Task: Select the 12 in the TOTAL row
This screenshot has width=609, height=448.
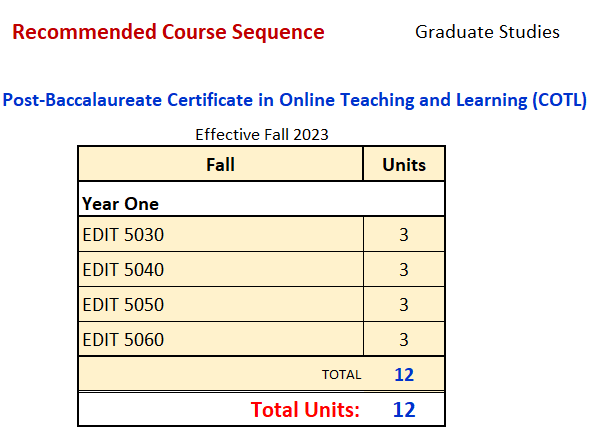Action: 404,375
